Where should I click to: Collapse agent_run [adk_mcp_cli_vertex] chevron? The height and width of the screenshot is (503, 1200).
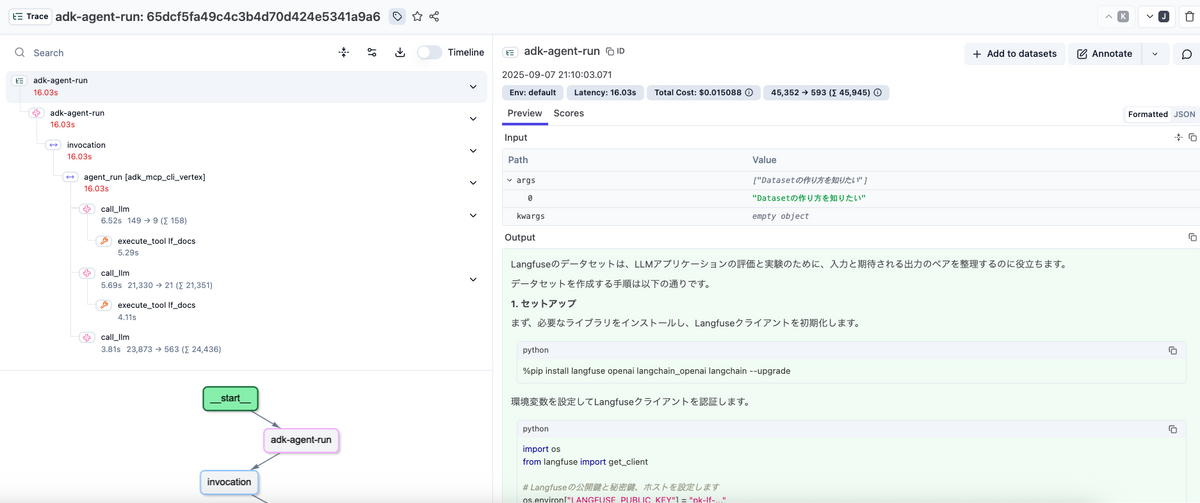[x=473, y=183]
